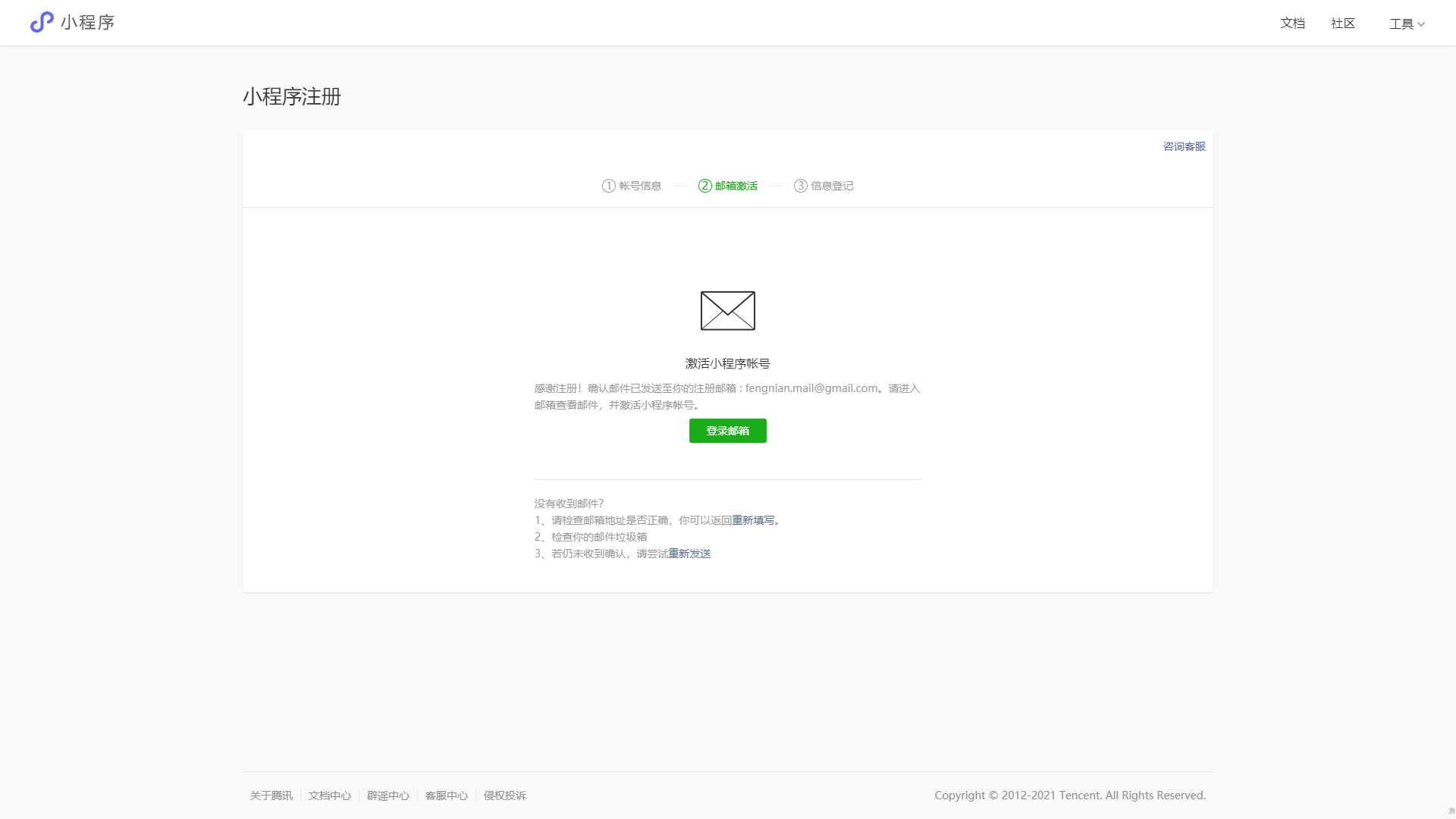Click the 信息登记 step label

click(832, 186)
